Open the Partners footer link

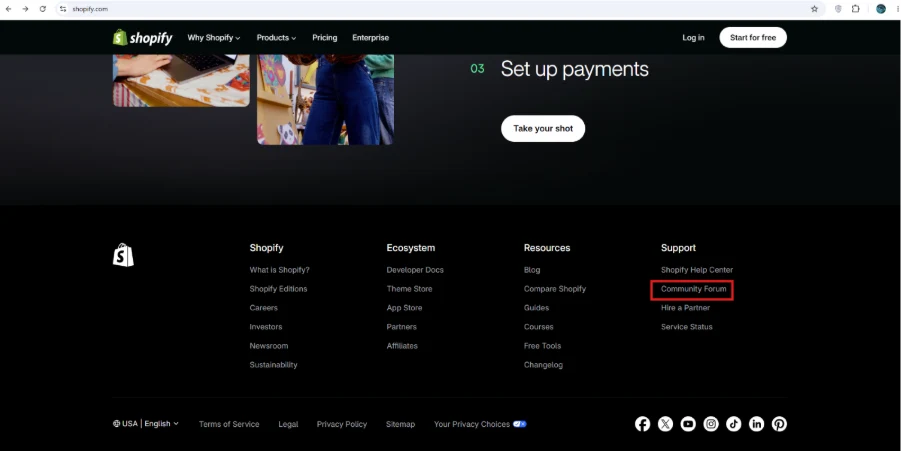pos(401,327)
